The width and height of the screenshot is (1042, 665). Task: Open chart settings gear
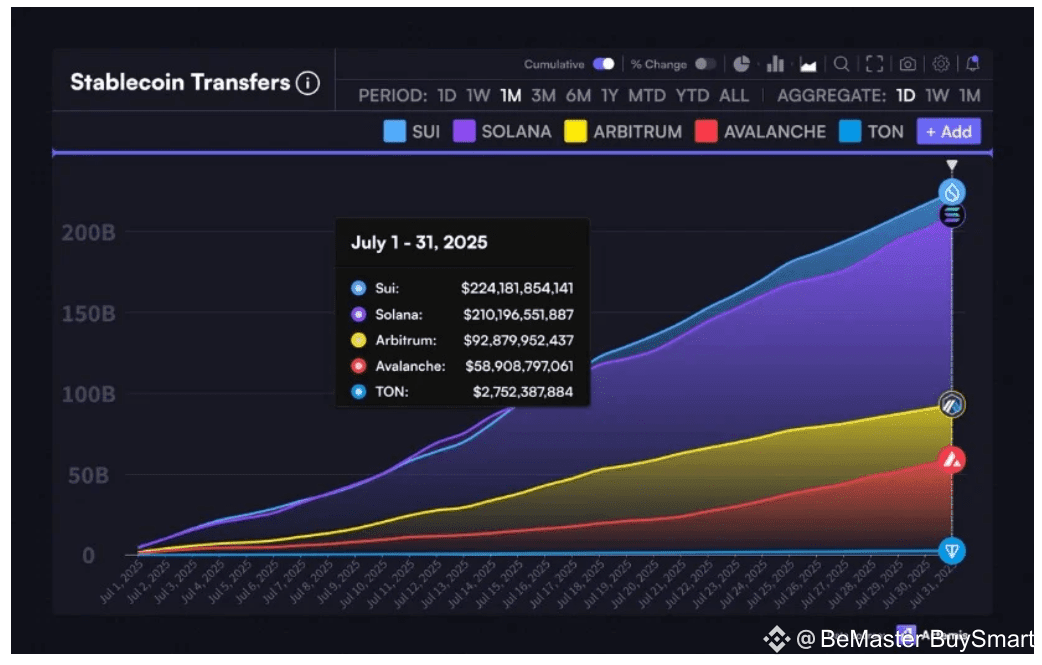point(940,64)
